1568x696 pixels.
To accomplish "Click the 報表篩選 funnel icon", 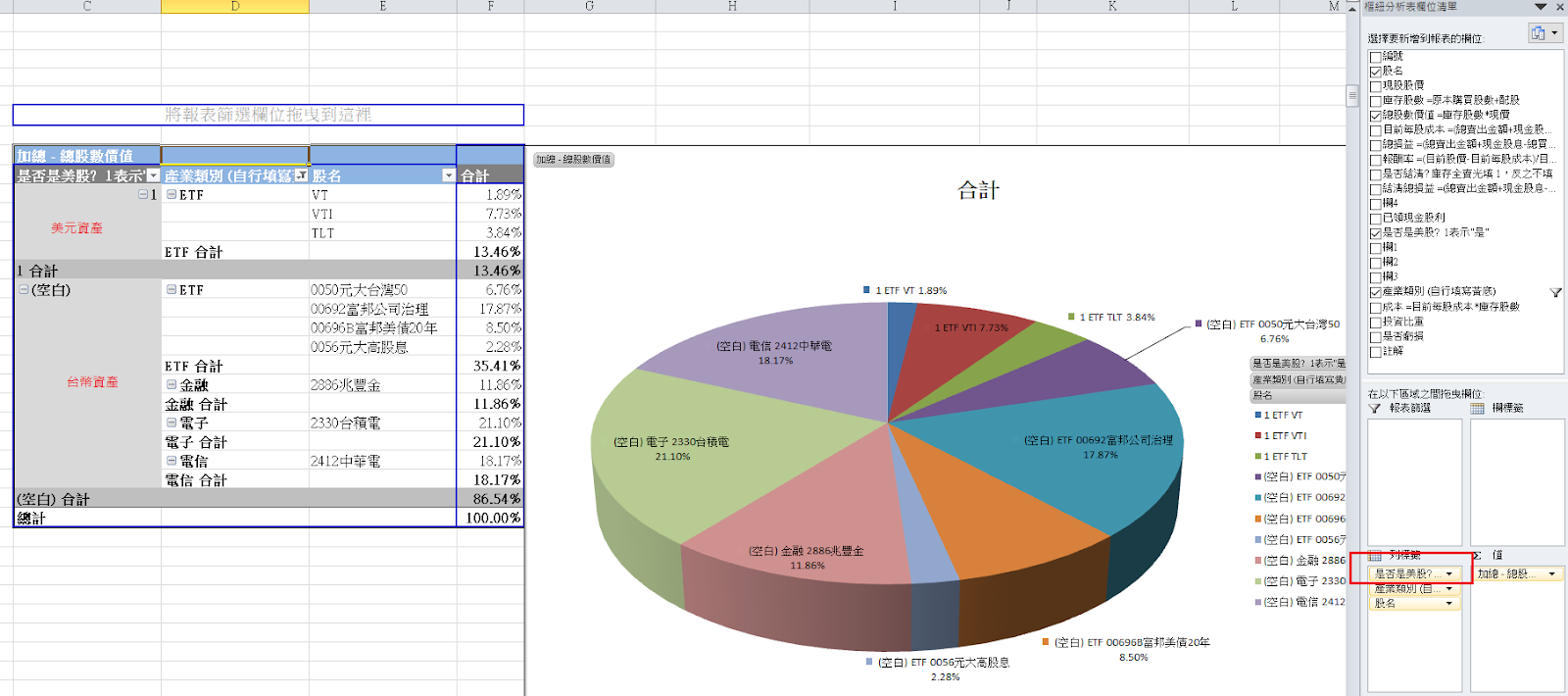I will click(1375, 409).
